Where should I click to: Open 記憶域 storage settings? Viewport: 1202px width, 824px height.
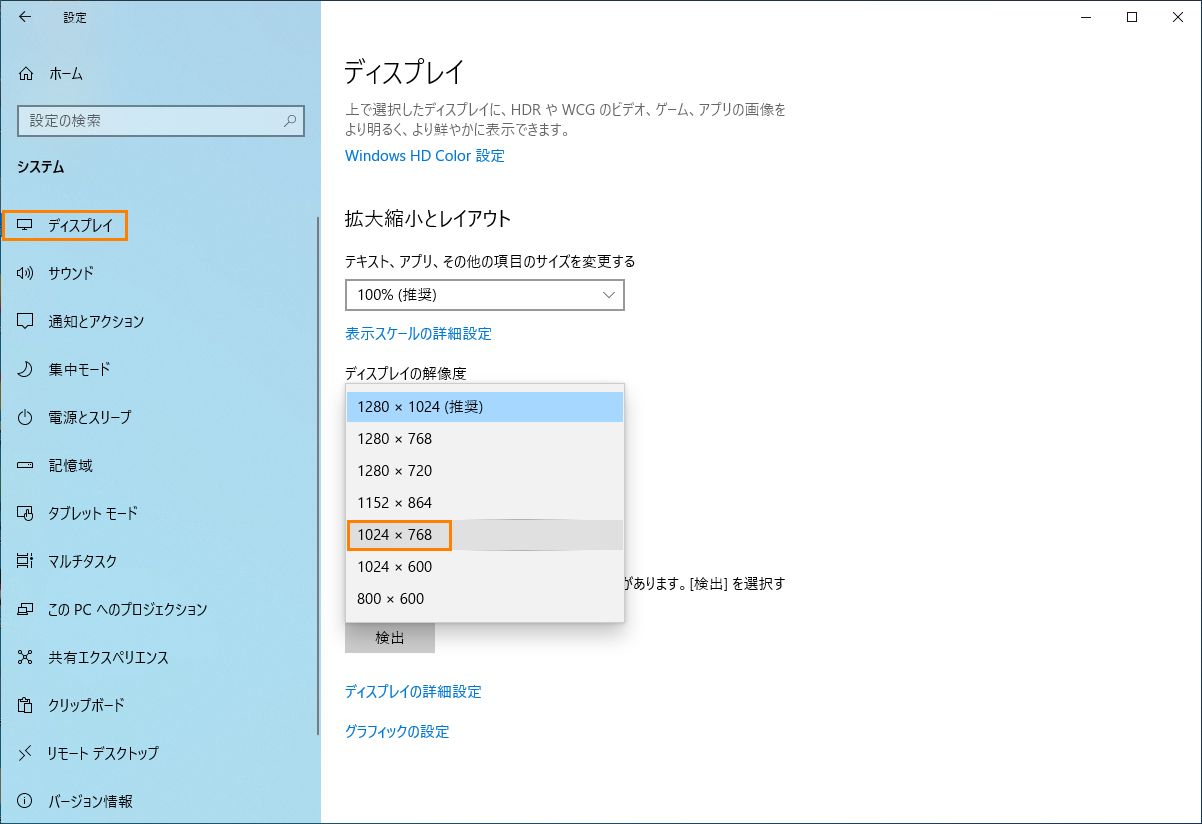pyautogui.click(x=27, y=465)
